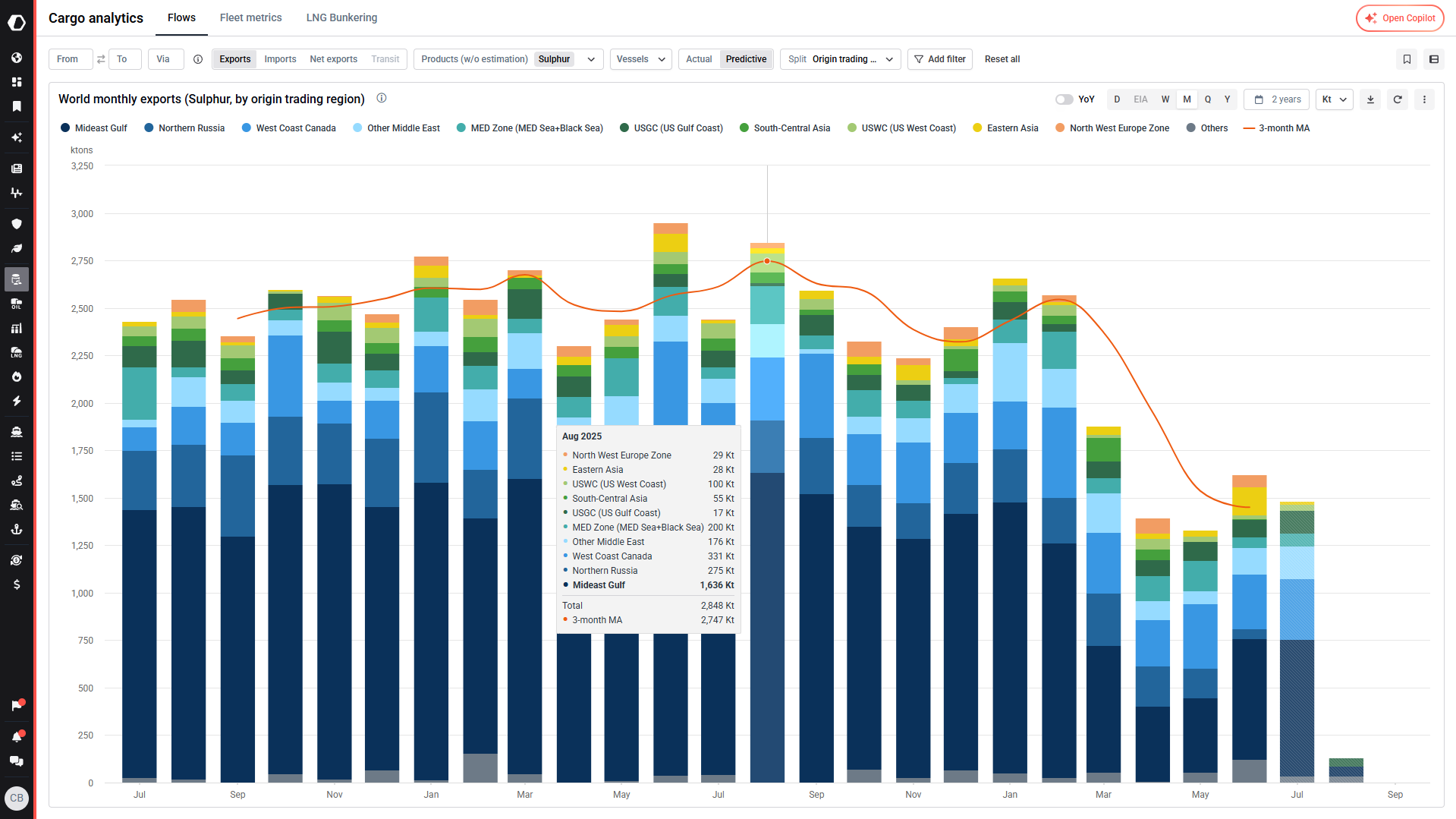Open the pulse activity icon in sidebar
1456x819 pixels.
click(x=17, y=193)
